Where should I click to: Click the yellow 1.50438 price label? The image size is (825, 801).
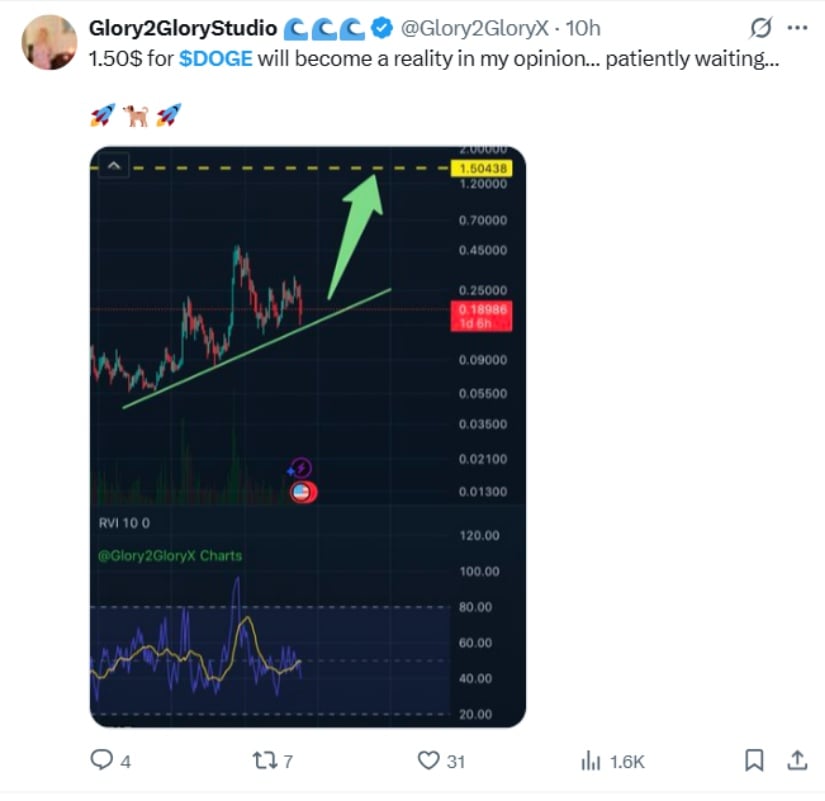[481, 168]
